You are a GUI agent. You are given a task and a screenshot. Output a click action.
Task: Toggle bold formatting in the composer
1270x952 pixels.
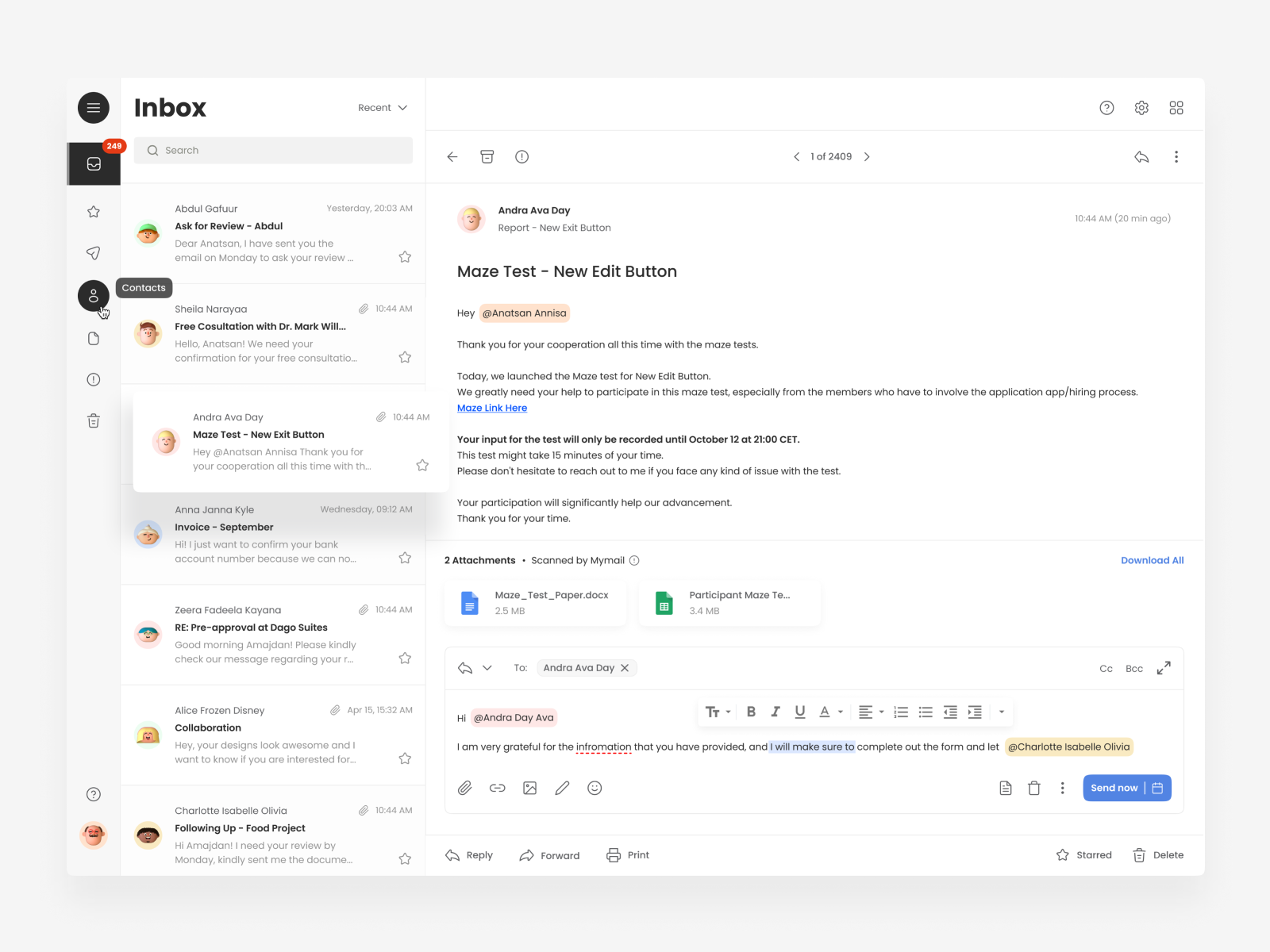tap(751, 712)
